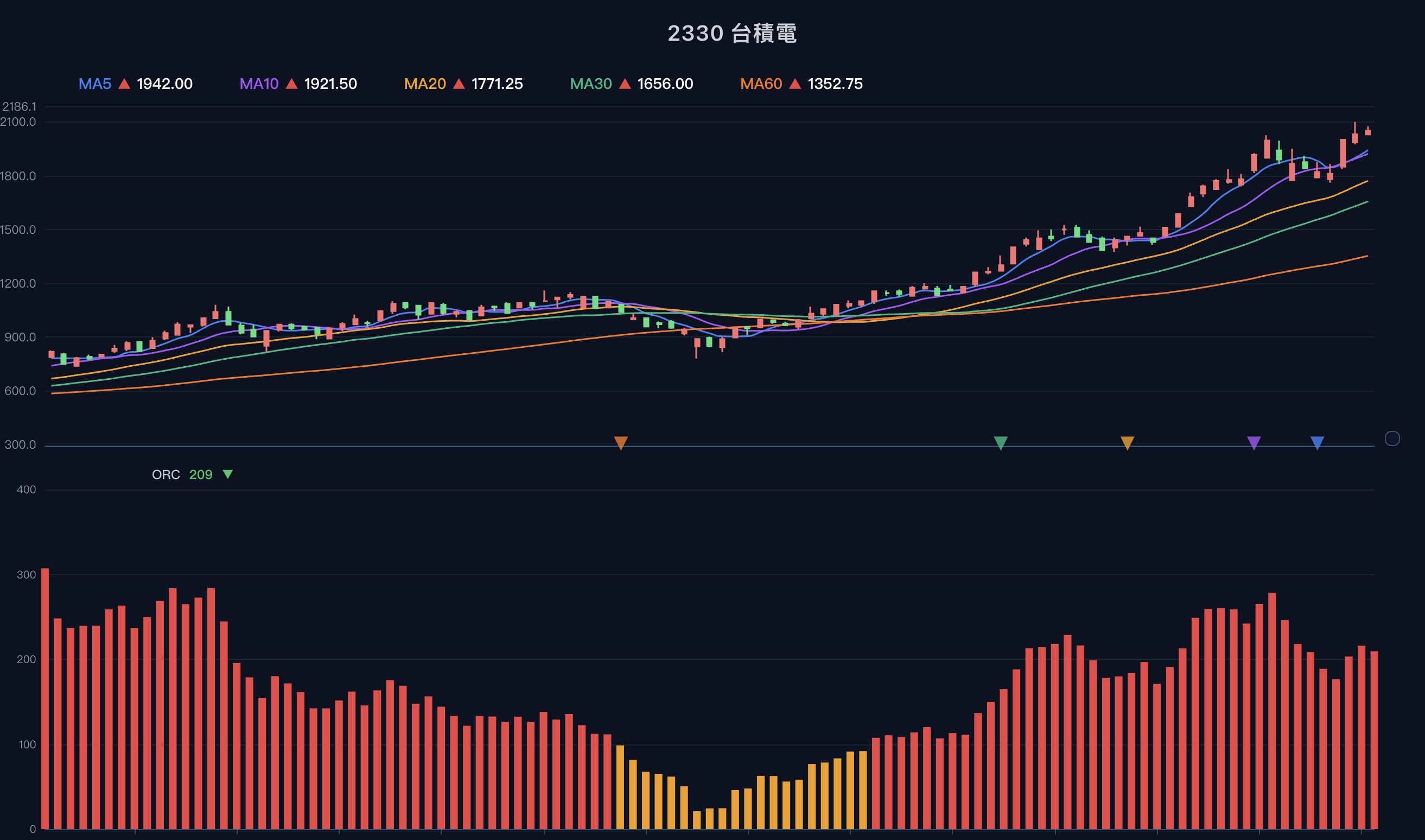Screen dimensions: 1425x840
Task: Click the red up-triangle beside MA30
Action: 625,84
